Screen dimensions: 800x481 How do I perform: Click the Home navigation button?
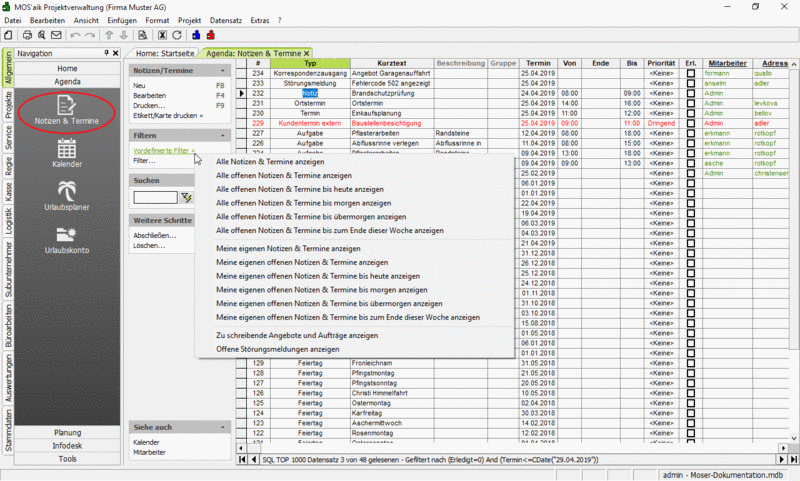(67, 68)
